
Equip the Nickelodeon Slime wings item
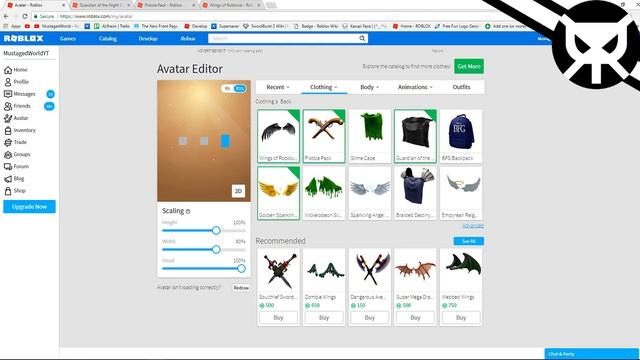tap(324, 193)
